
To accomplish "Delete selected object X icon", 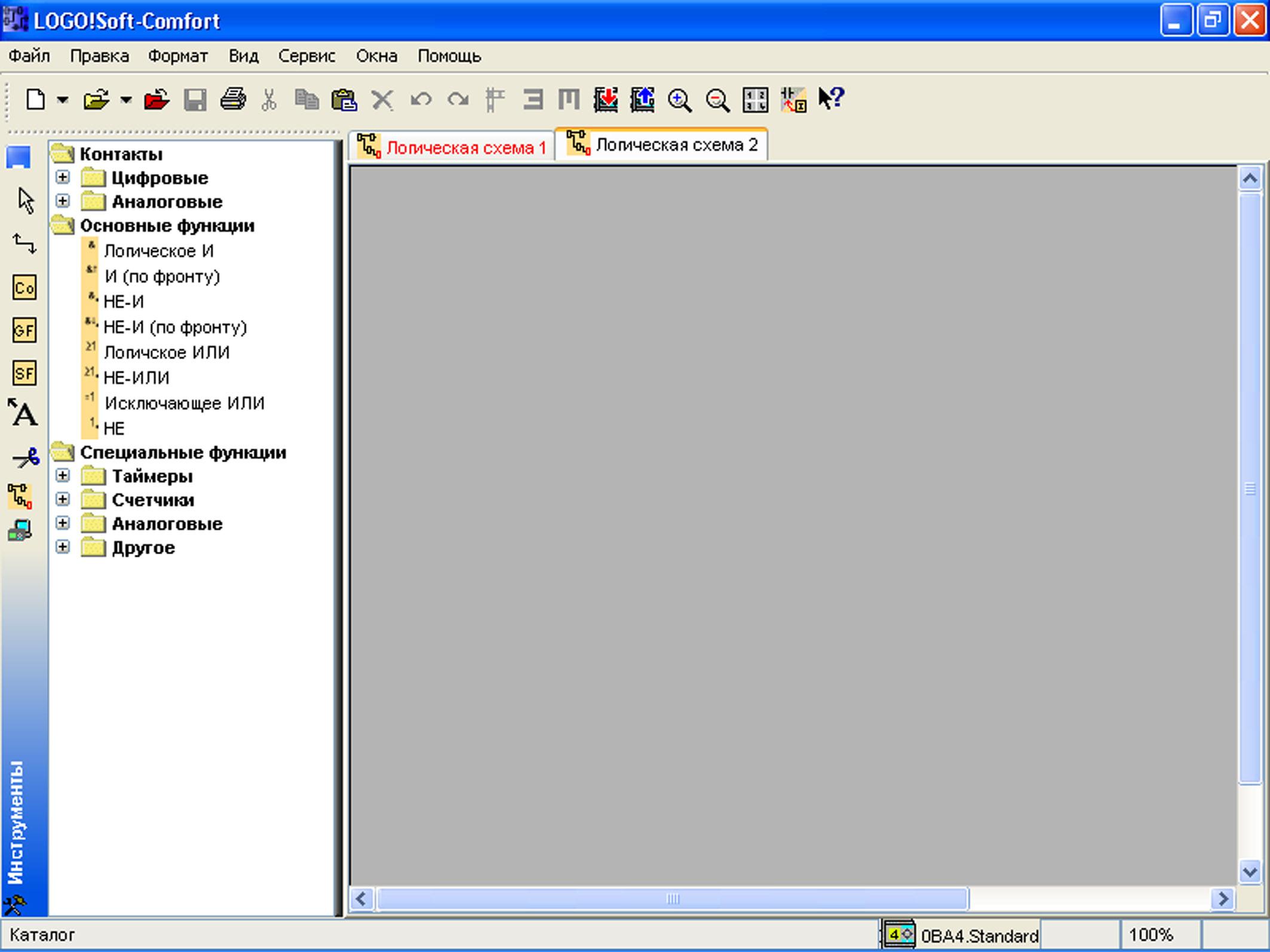I will click(382, 99).
